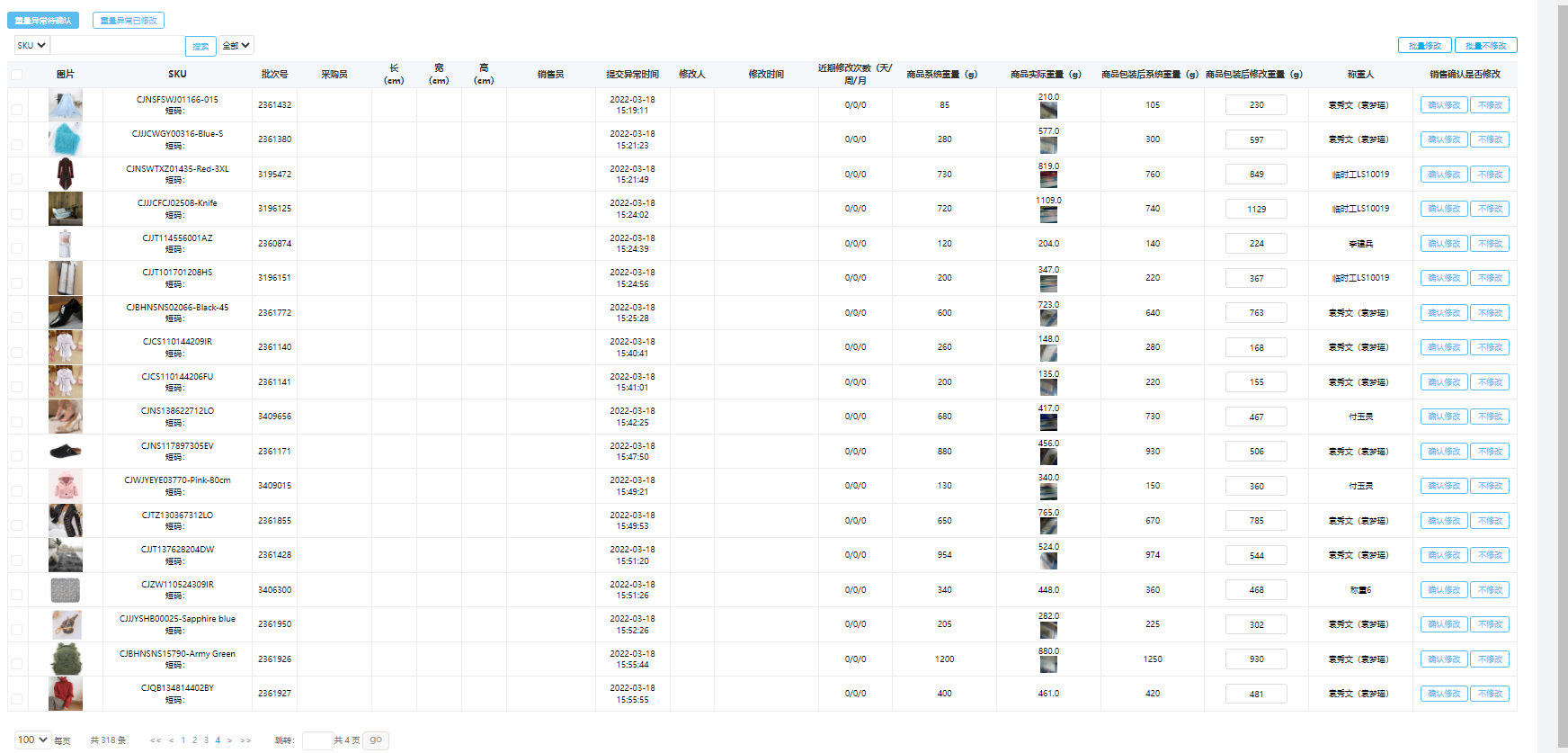Tick the select-all checkbox in table header

[x=17, y=75]
